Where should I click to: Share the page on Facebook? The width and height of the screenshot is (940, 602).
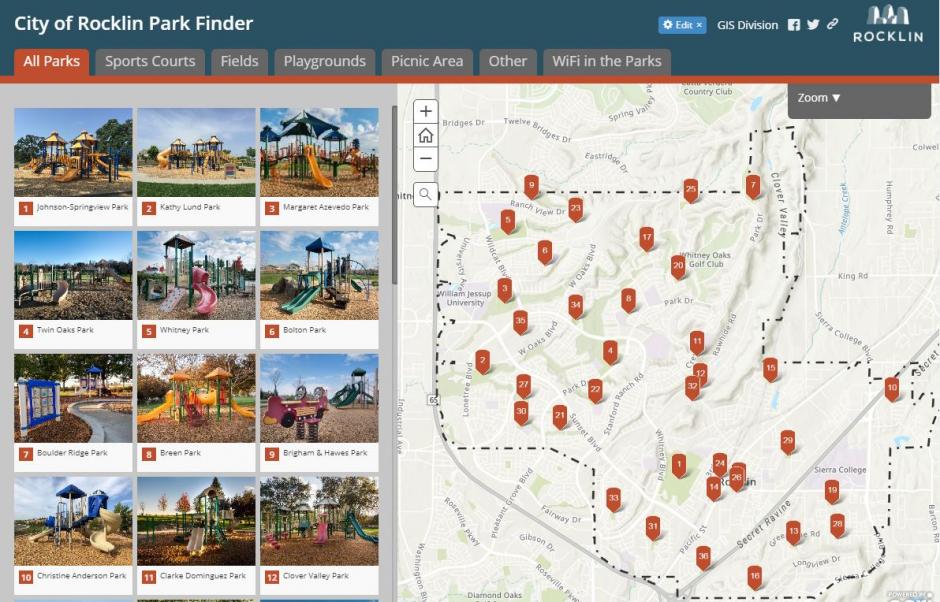[794, 25]
